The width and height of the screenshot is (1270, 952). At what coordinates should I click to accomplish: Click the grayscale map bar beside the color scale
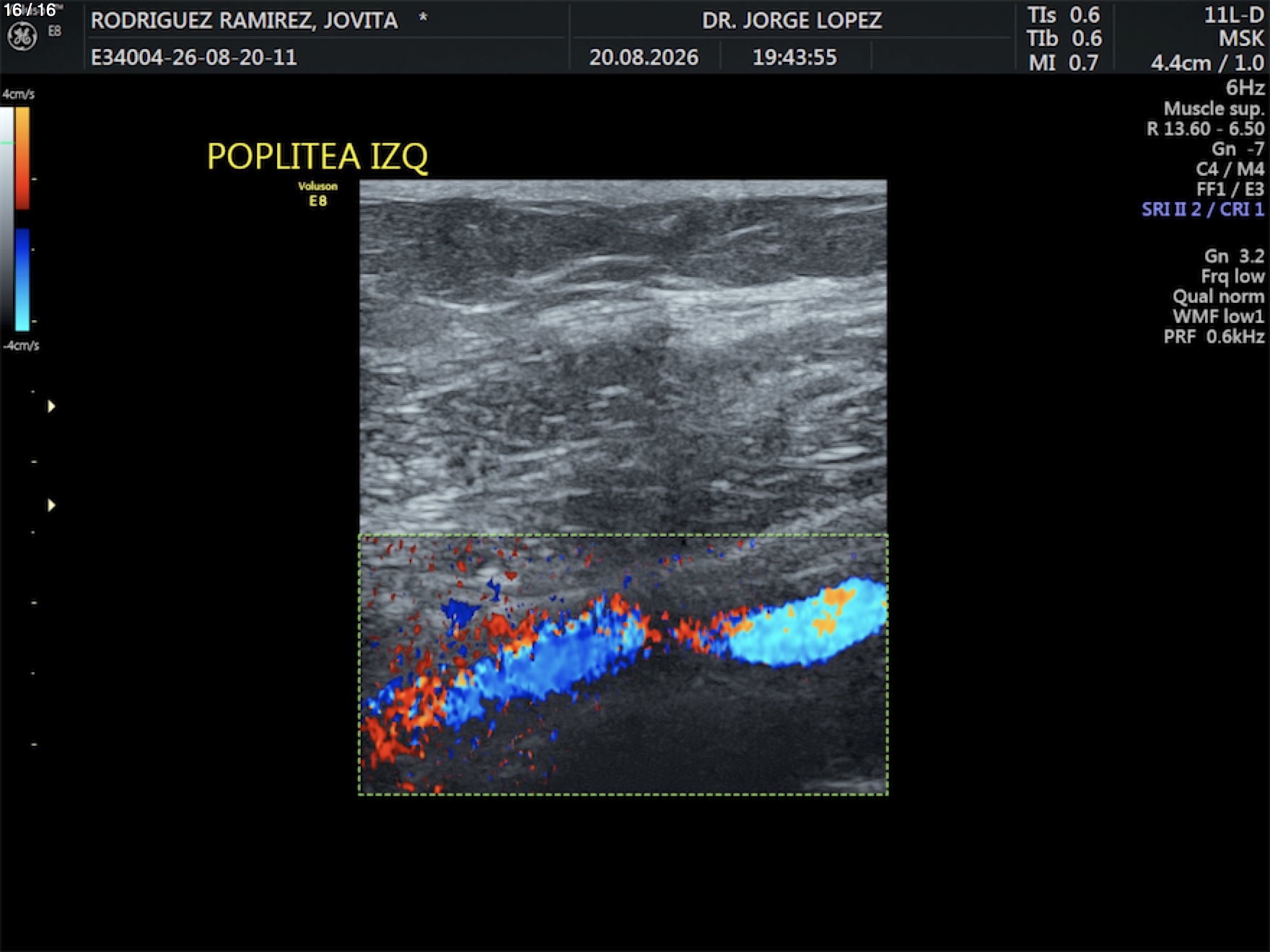(6, 219)
